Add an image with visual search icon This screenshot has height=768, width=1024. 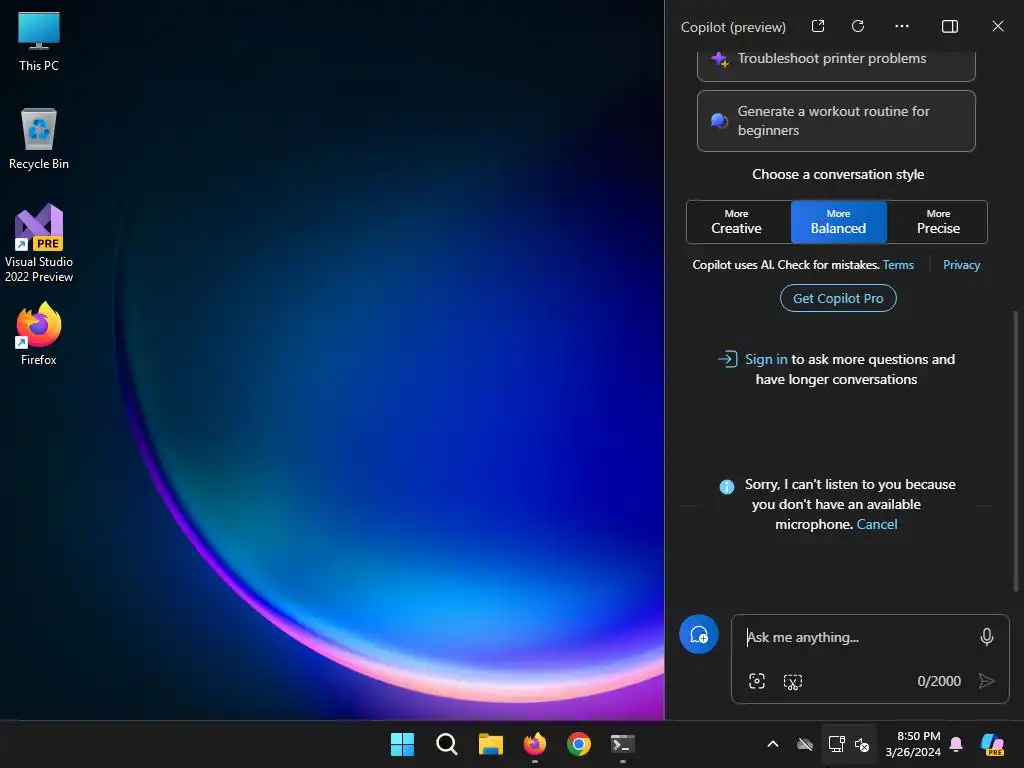757,681
